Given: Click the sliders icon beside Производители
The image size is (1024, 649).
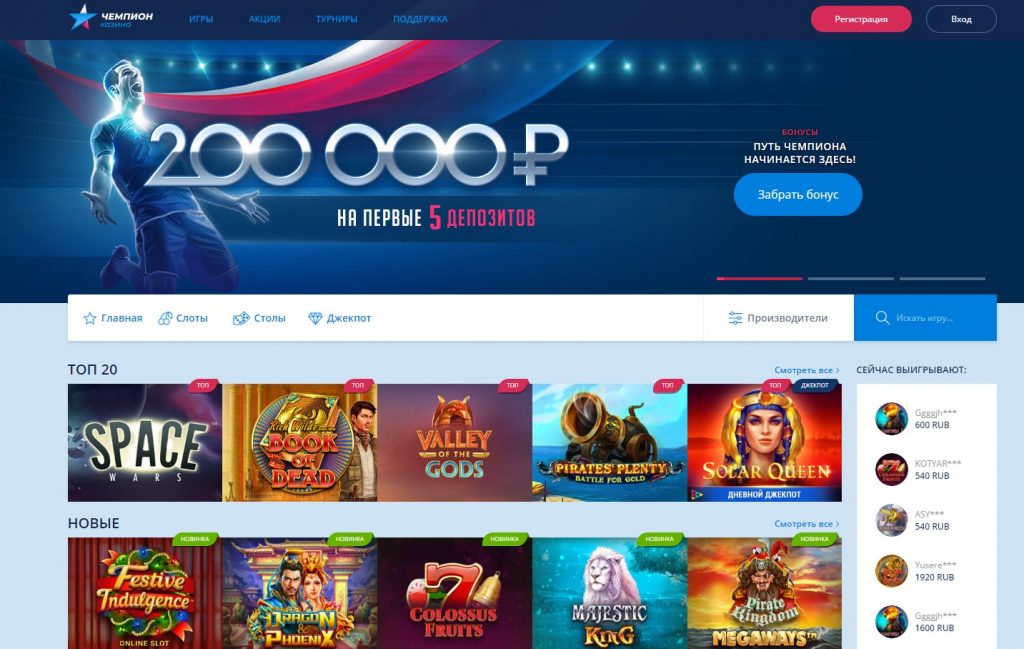Looking at the screenshot, I should click(735, 318).
